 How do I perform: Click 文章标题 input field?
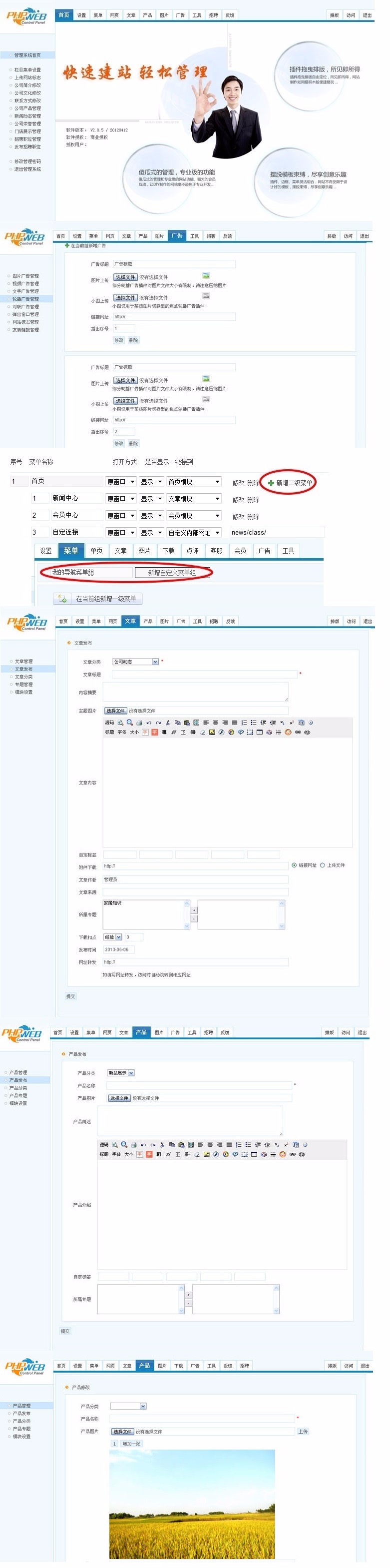coord(204,675)
